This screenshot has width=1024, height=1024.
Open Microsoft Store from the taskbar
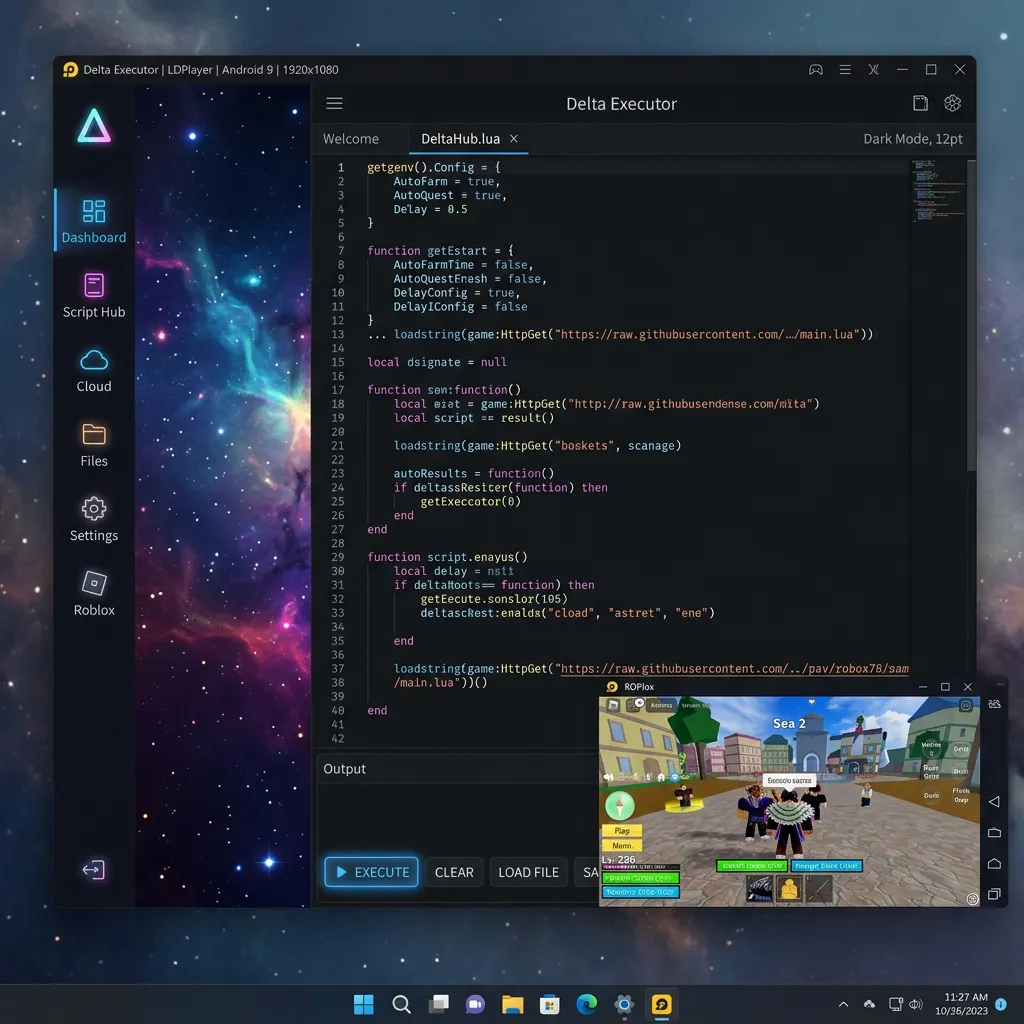pyautogui.click(x=550, y=1004)
